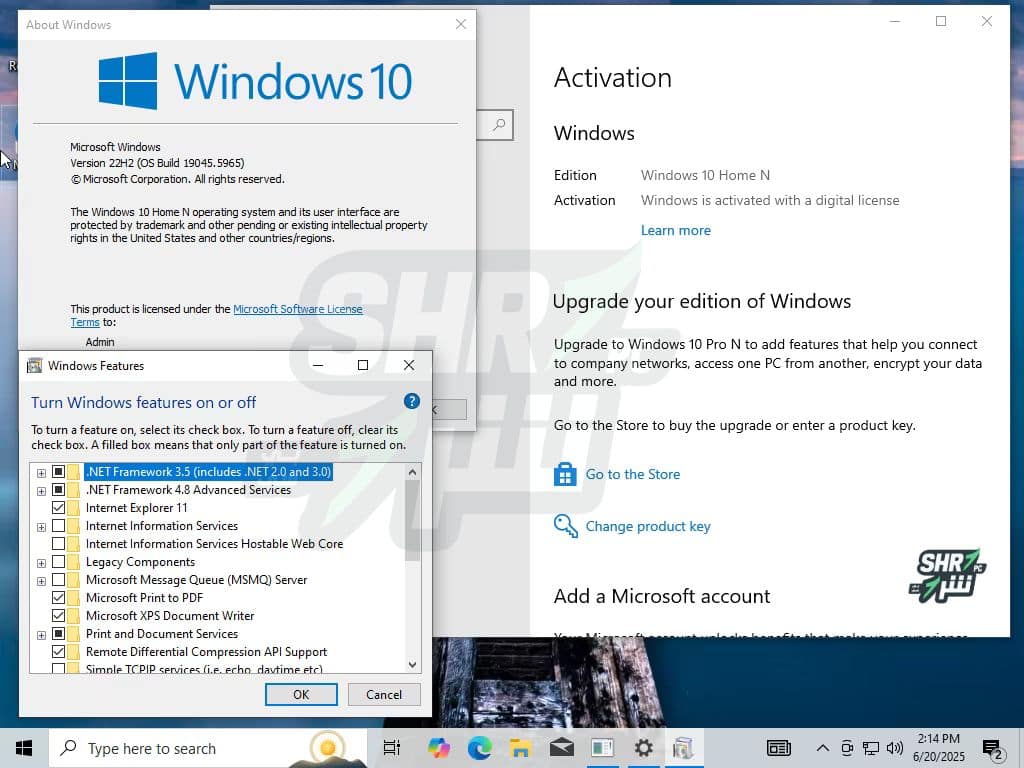Uncheck Remote Differential Compression API Support
The width and height of the screenshot is (1024, 768).
(x=58, y=651)
